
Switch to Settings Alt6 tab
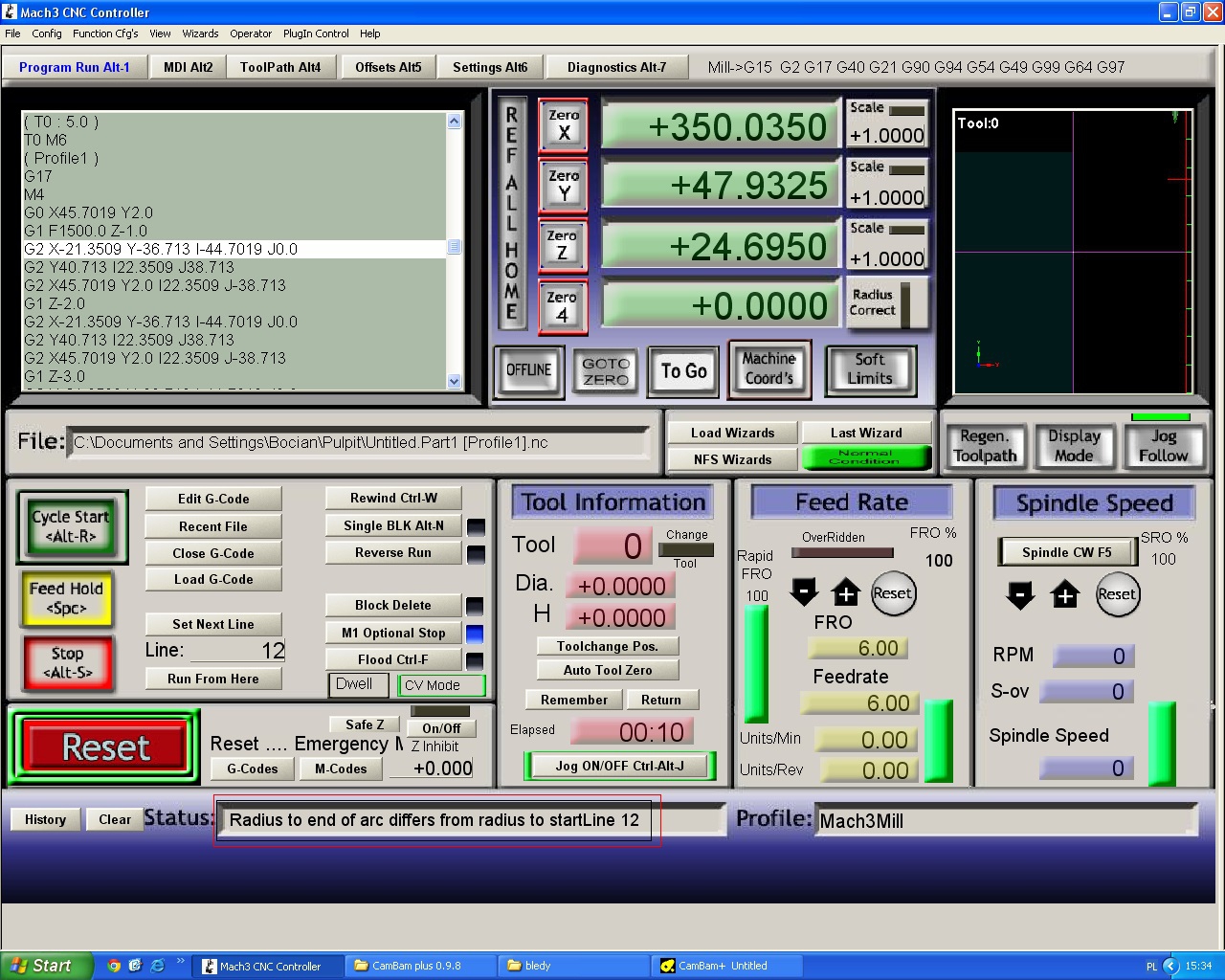click(490, 67)
